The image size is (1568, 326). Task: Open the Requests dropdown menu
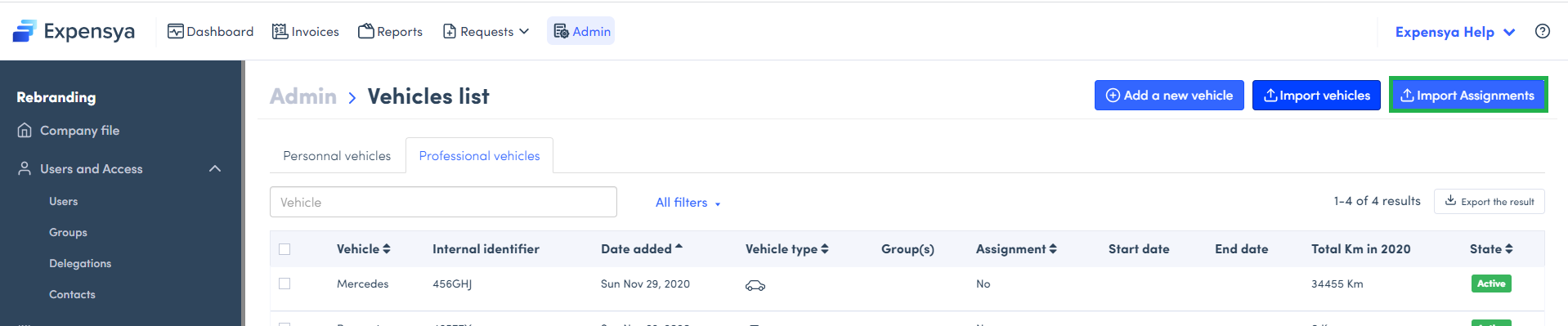486,31
